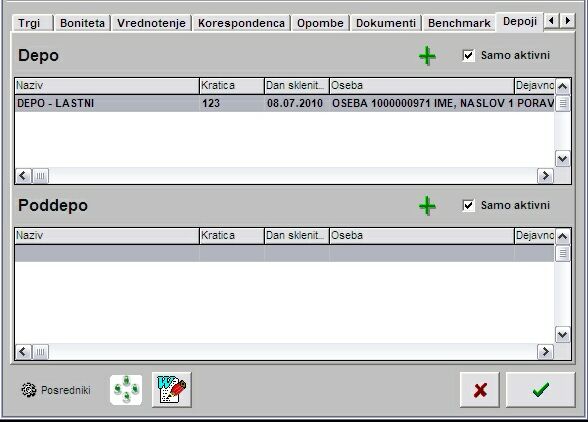This screenshot has width=588, height=422.
Task: Sort Poddepo table by Oseba column
Action: pyautogui.click(x=422, y=236)
